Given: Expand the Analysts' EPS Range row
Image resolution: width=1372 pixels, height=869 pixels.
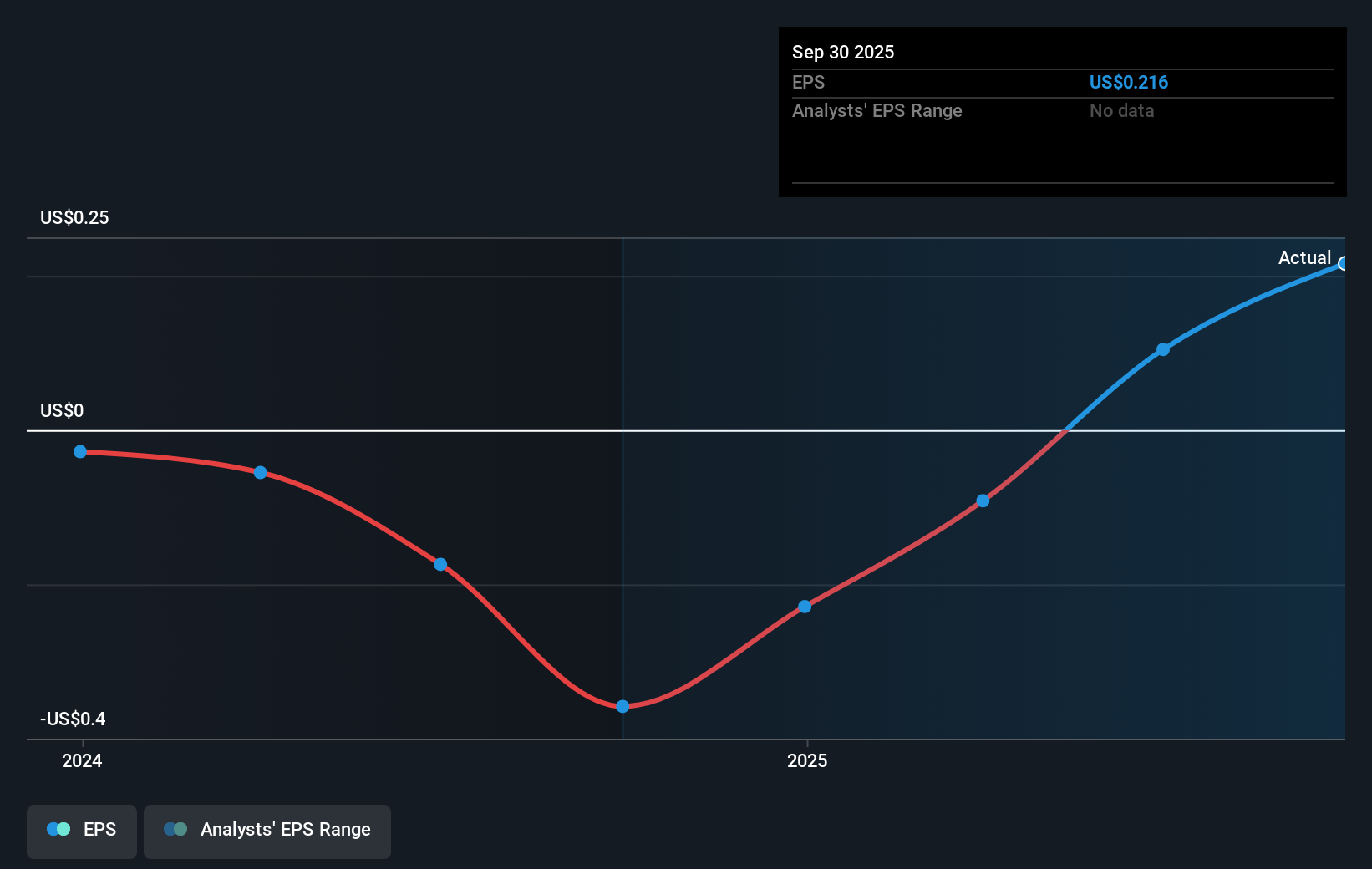Looking at the screenshot, I should [877, 110].
